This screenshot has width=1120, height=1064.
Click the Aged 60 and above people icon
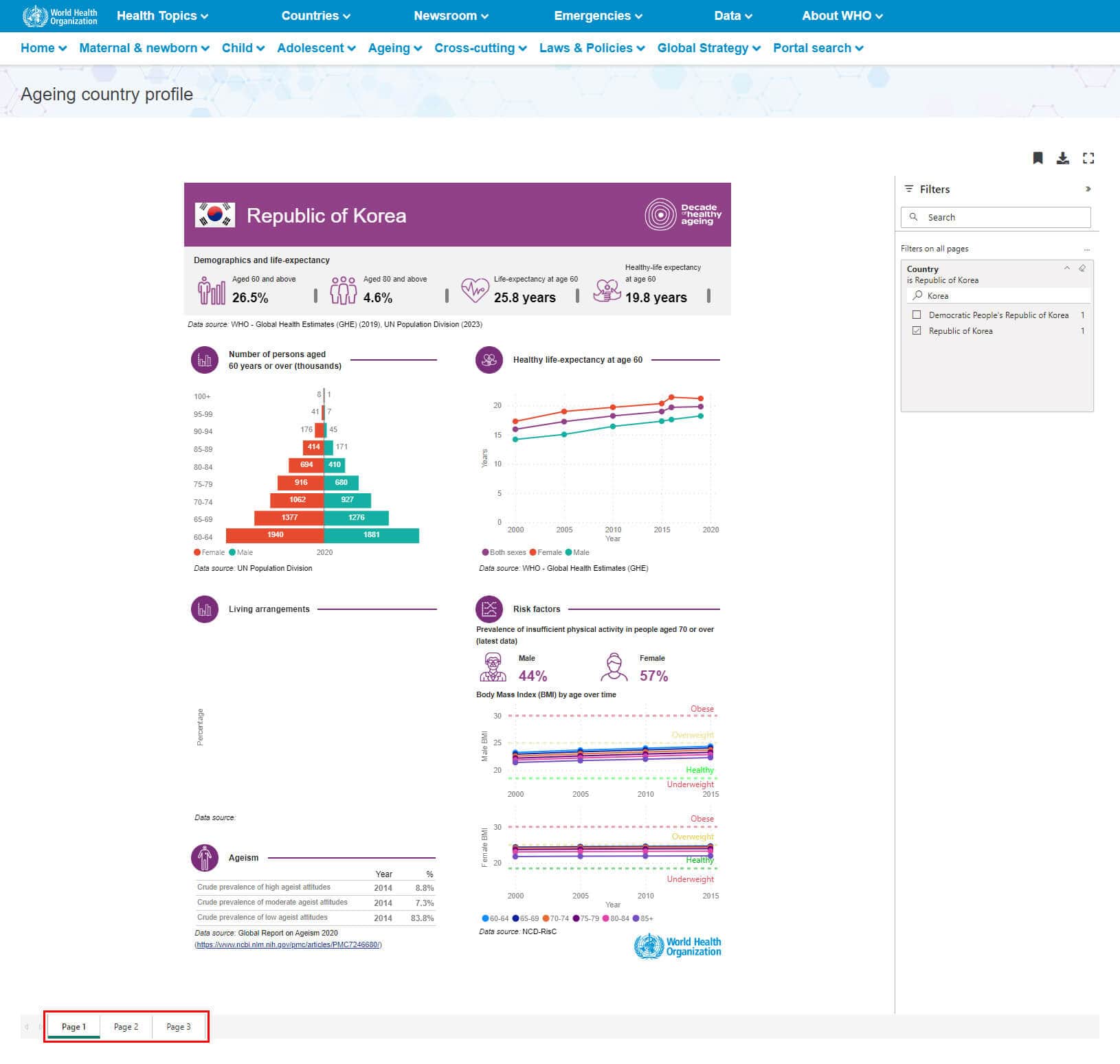[212, 290]
